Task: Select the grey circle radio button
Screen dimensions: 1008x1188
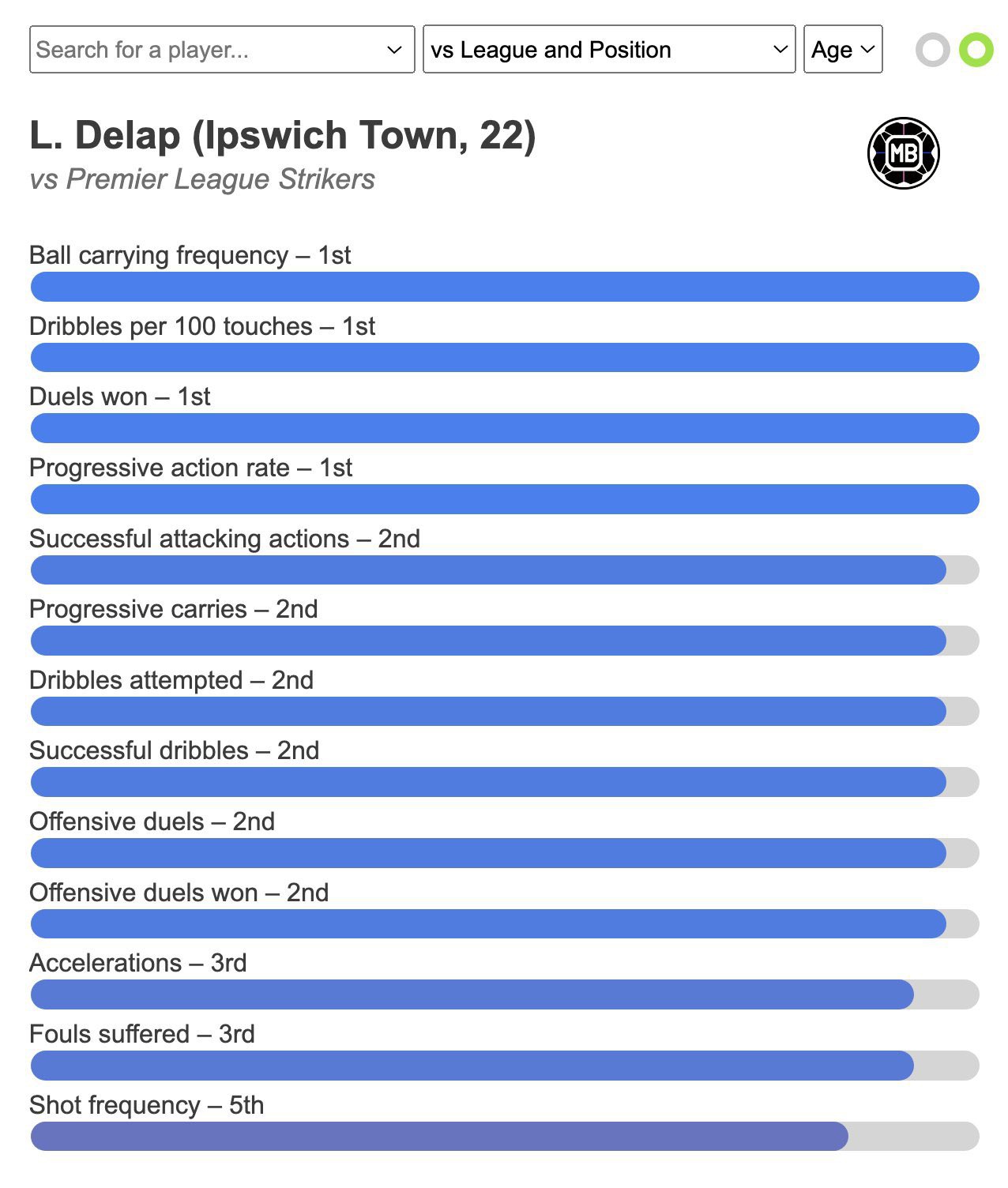Action: click(932, 50)
